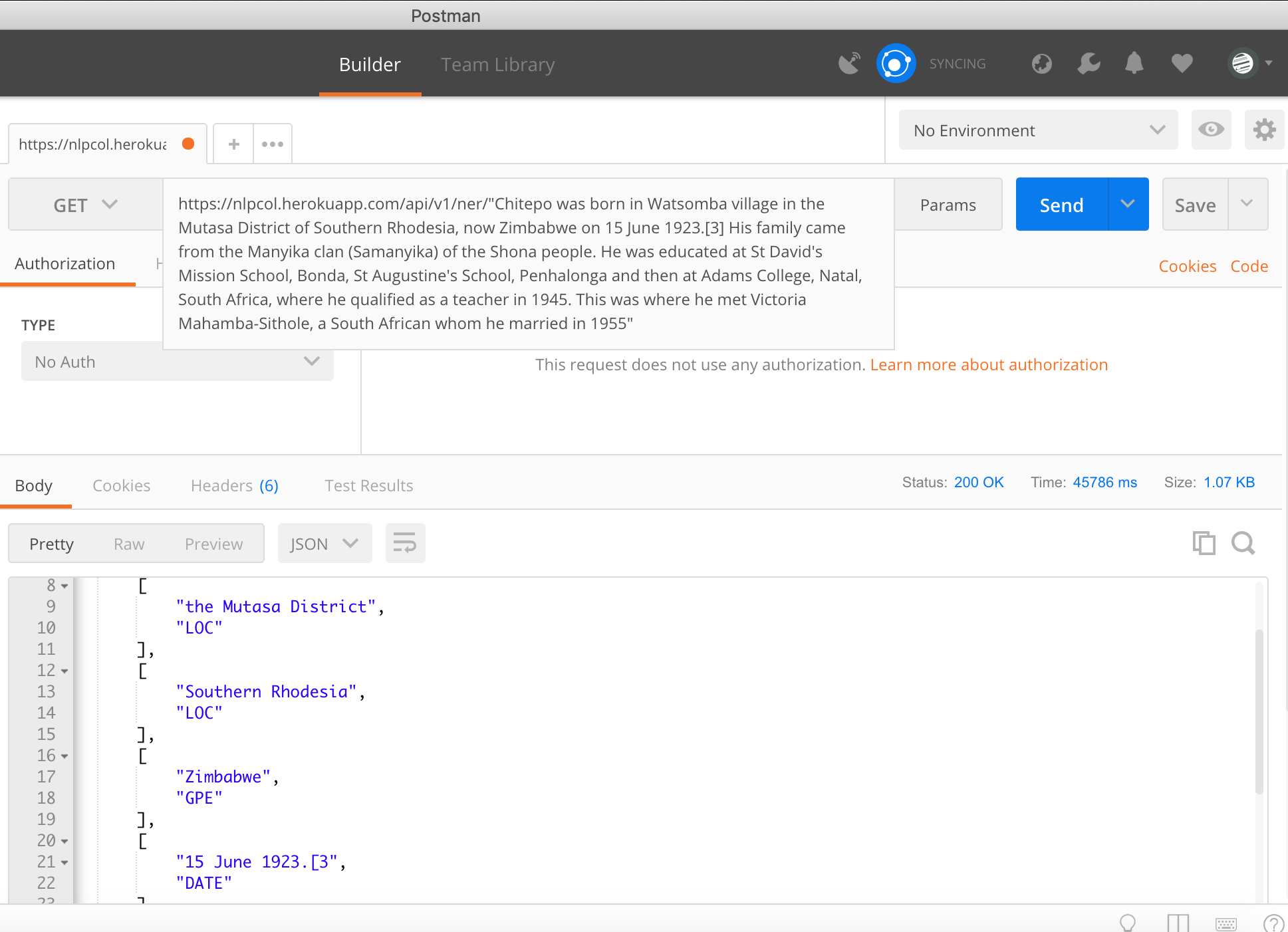Open the Test Results tab
The height and width of the screenshot is (932, 1288).
[369, 485]
